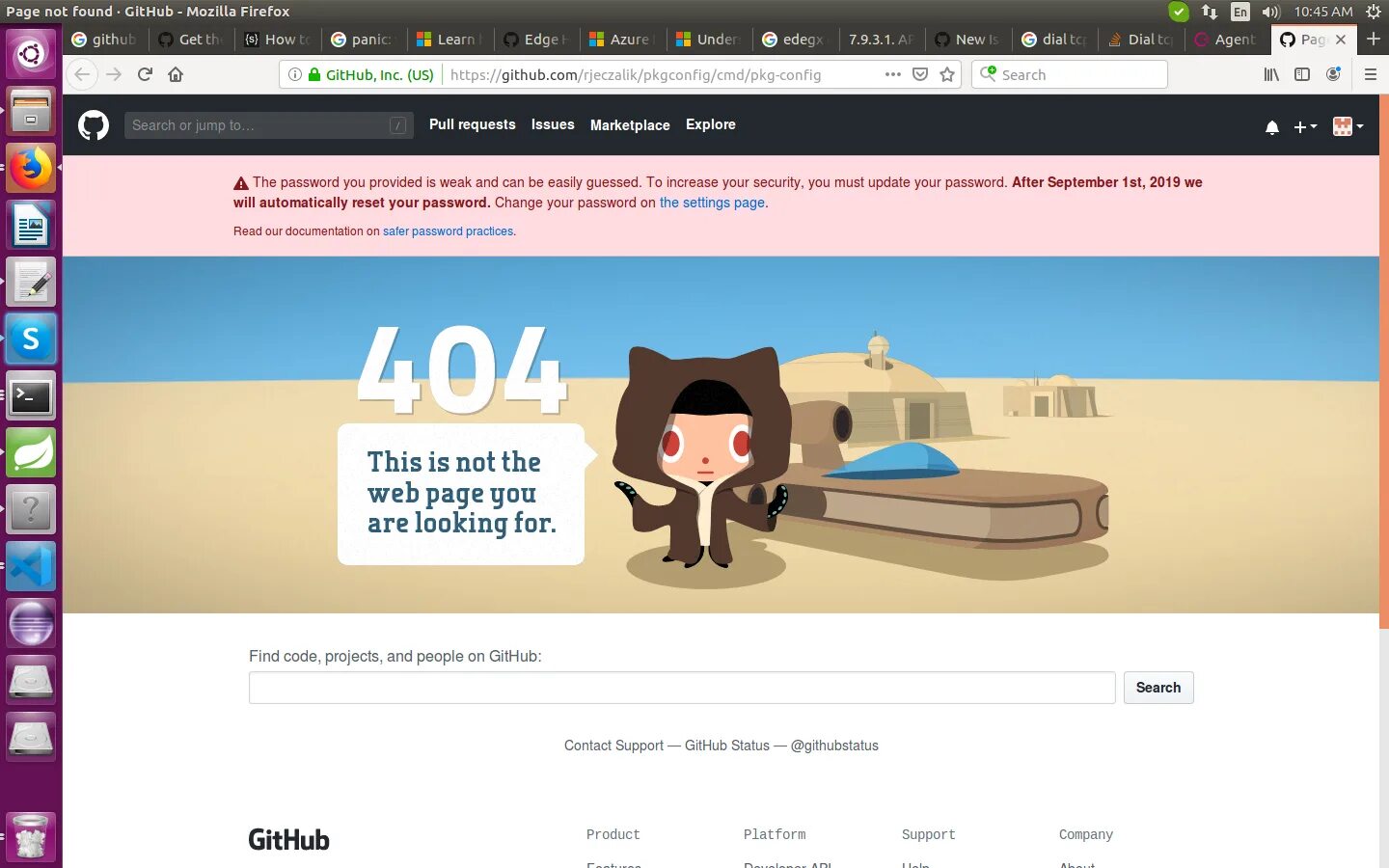Follow 'the settings page' link
1389x868 pixels.
point(712,203)
